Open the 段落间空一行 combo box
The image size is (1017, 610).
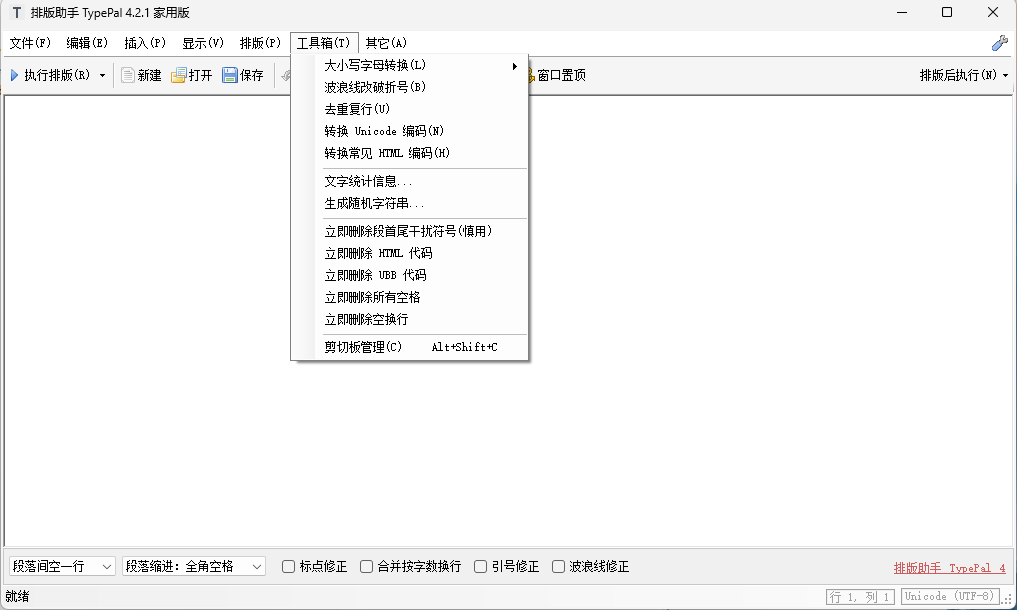click(x=62, y=567)
